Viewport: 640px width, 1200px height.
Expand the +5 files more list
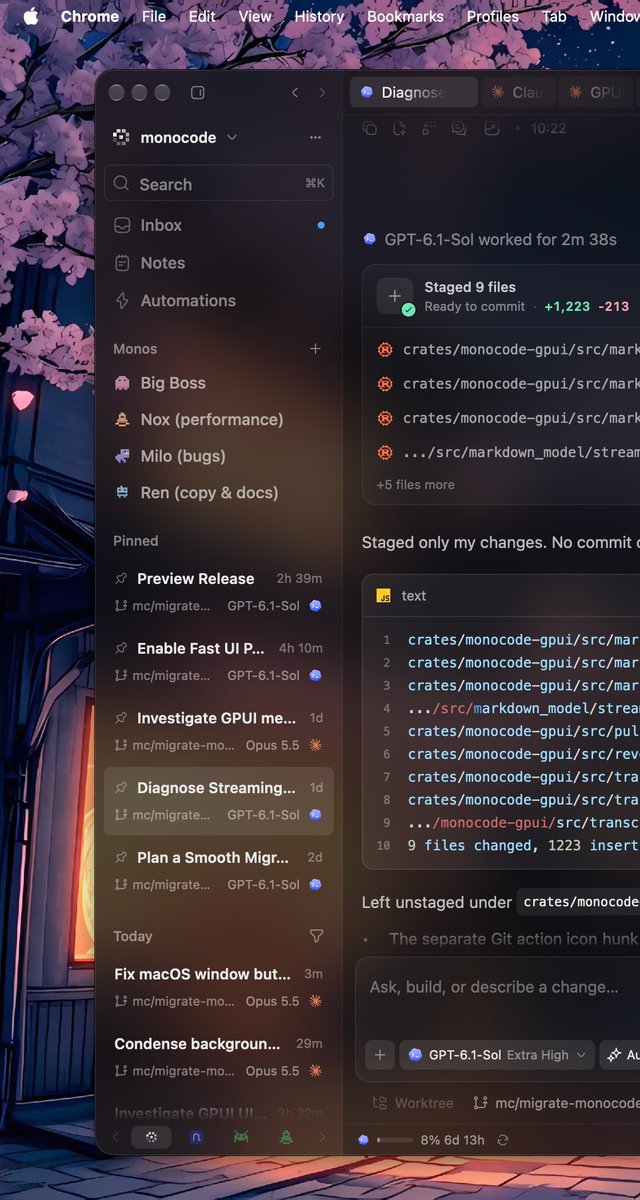(x=415, y=484)
